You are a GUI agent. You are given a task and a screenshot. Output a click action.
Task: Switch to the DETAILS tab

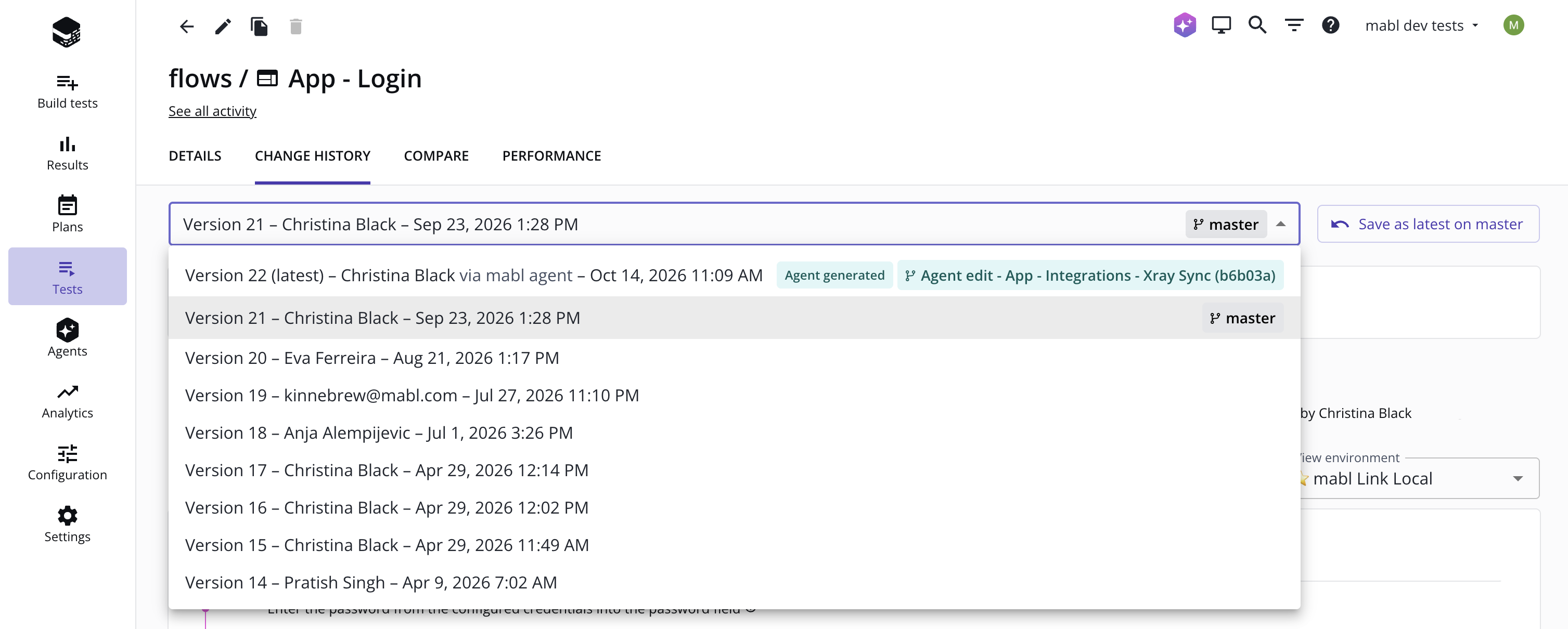coord(195,156)
